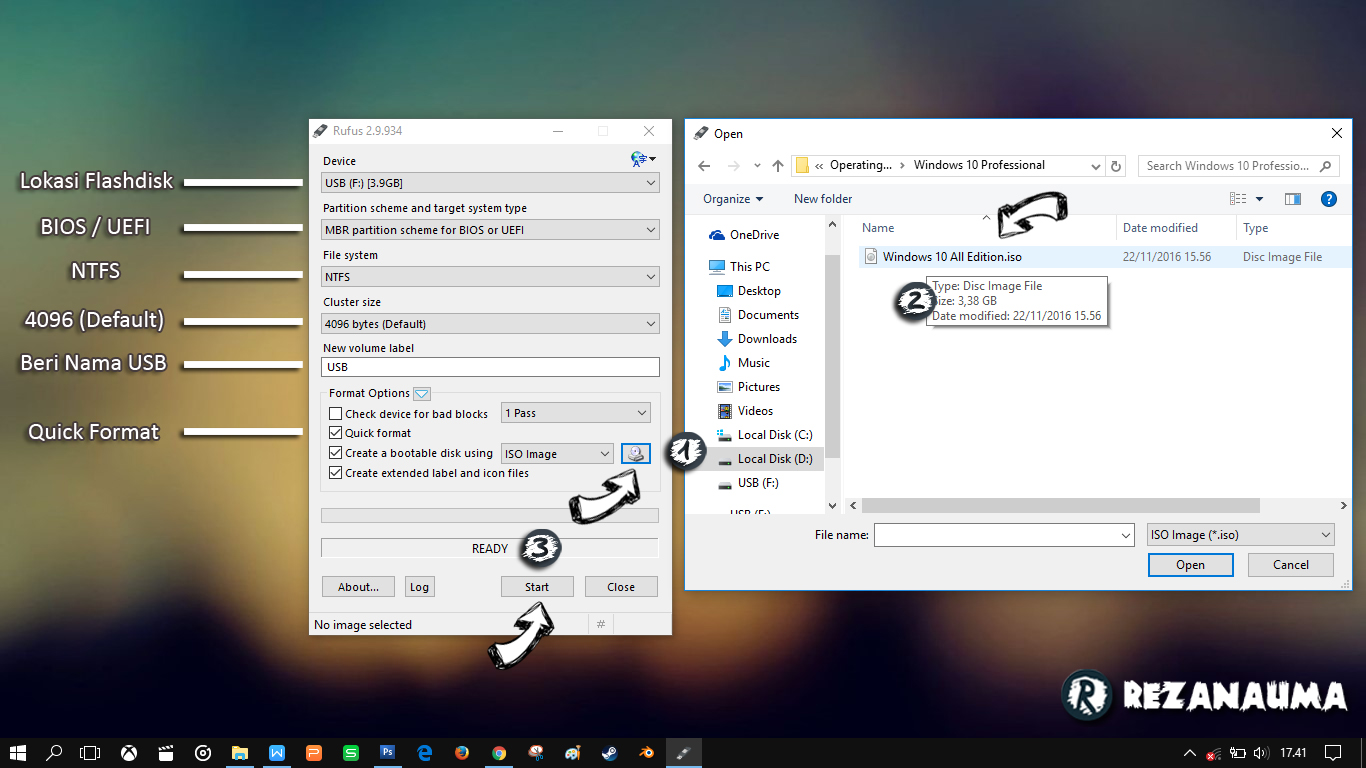Open the Rufus language globe icon menu
Viewport: 1366px width, 768px height.
[x=642, y=159]
